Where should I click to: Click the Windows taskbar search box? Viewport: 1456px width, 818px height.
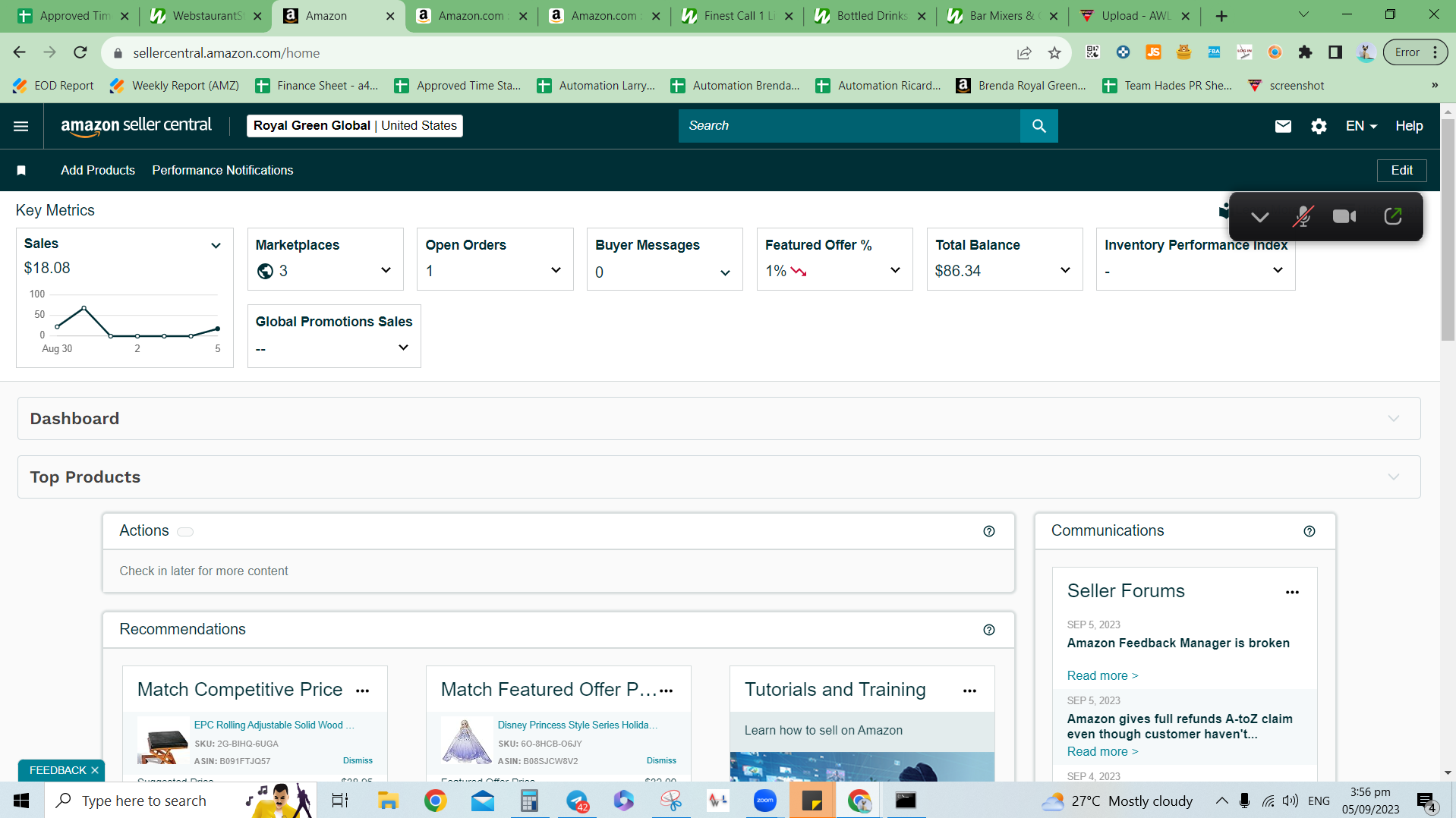click(x=181, y=801)
